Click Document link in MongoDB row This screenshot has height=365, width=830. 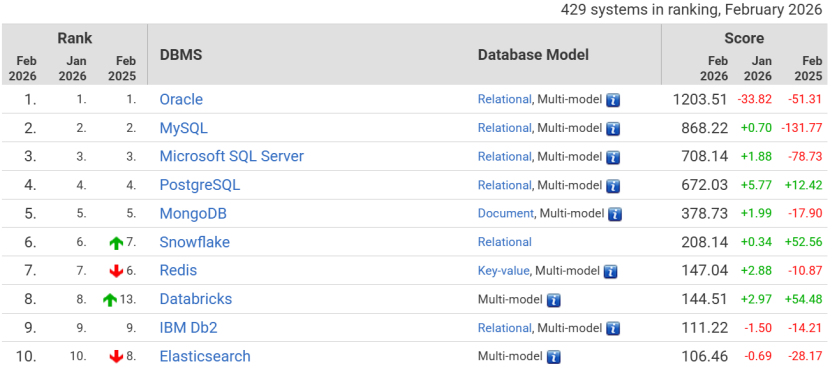pos(506,214)
